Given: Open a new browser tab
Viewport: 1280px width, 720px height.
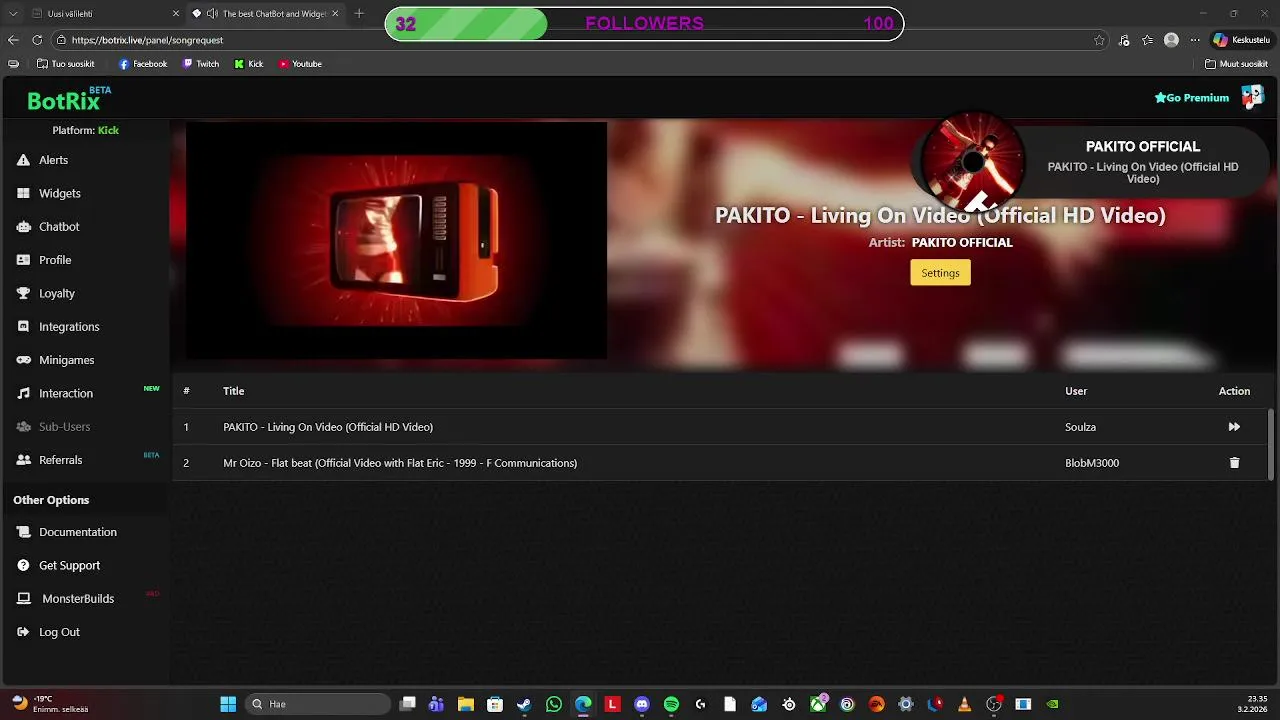Looking at the screenshot, I should coord(359,14).
